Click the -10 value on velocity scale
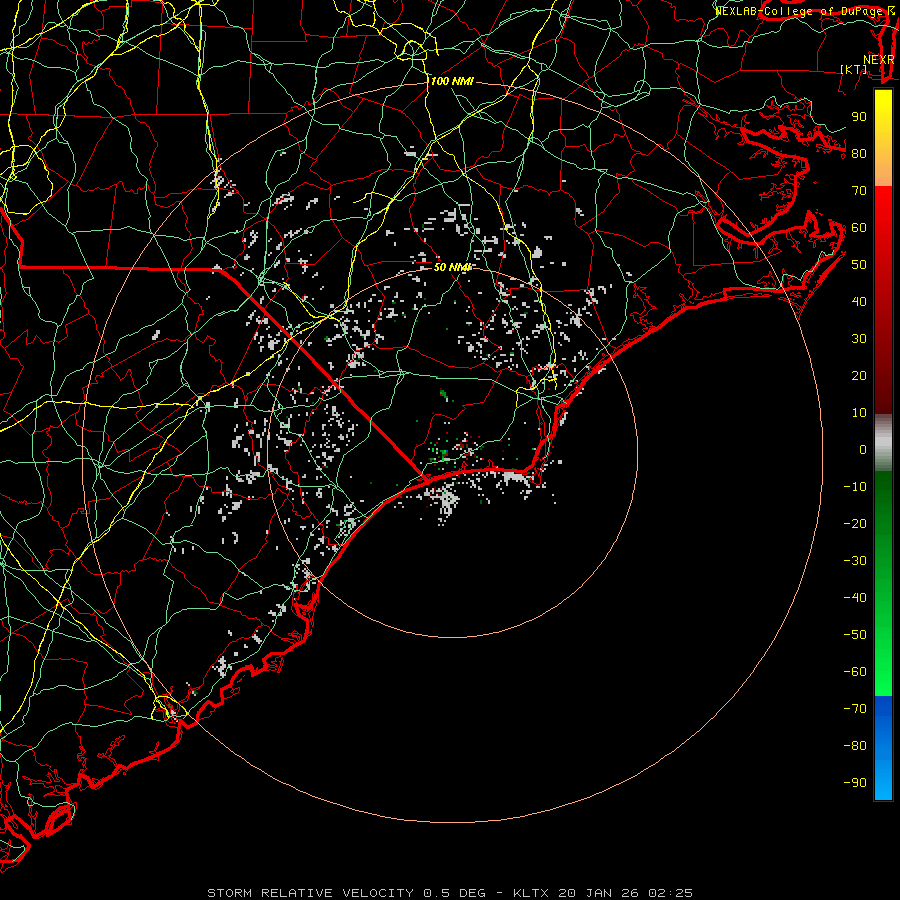This screenshot has width=900, height=900. 855,487
